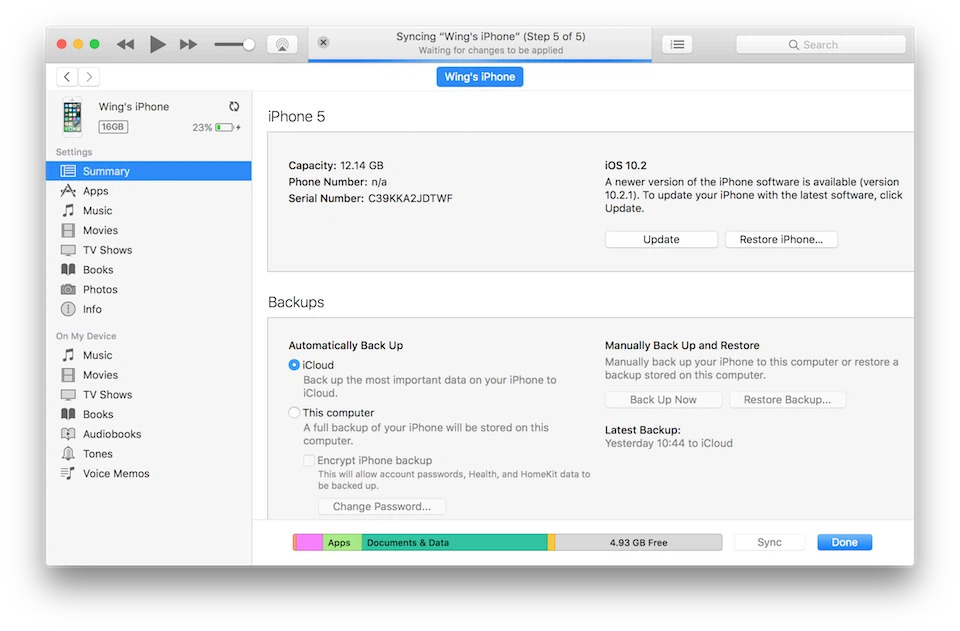Viewport: 960px width, 631px height.
Task: Open Voice Memos under On My Device
Action: pyautogui.click(x=149, y=473)
